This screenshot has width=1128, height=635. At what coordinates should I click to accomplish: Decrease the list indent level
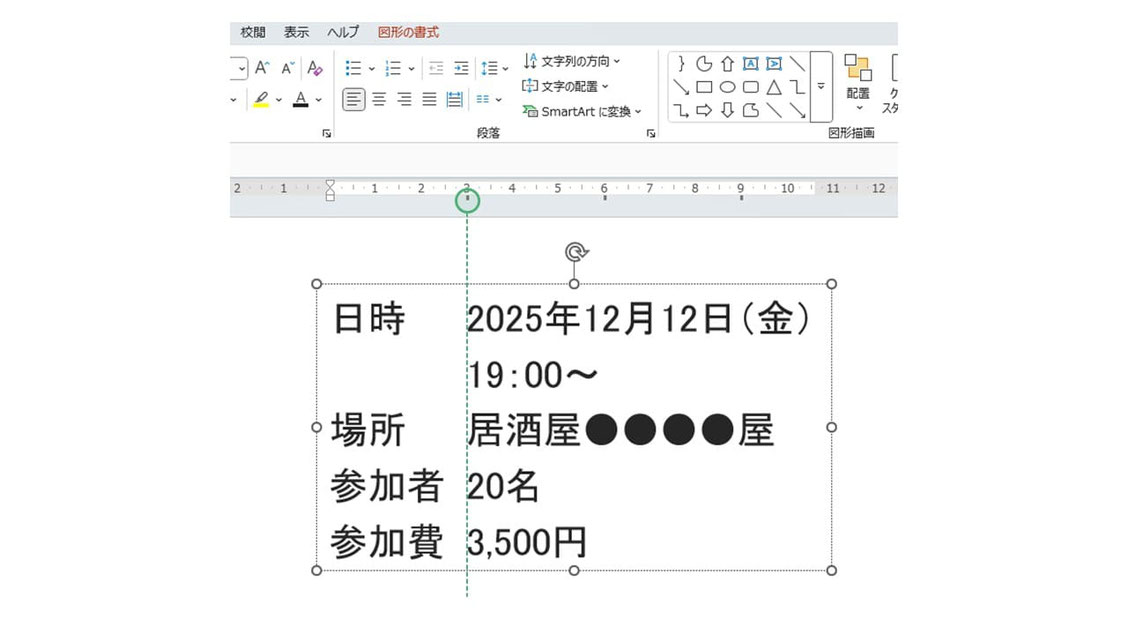point(436,68)
